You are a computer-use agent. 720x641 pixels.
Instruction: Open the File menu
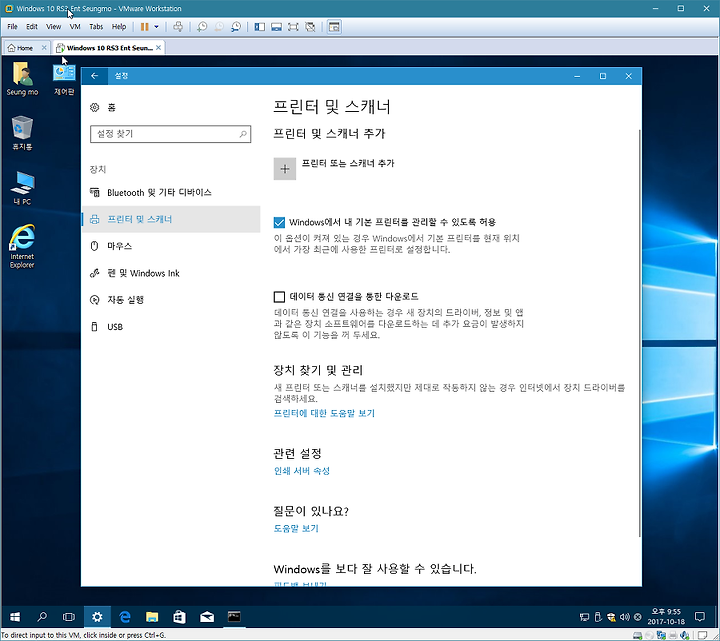click(12, 27)
